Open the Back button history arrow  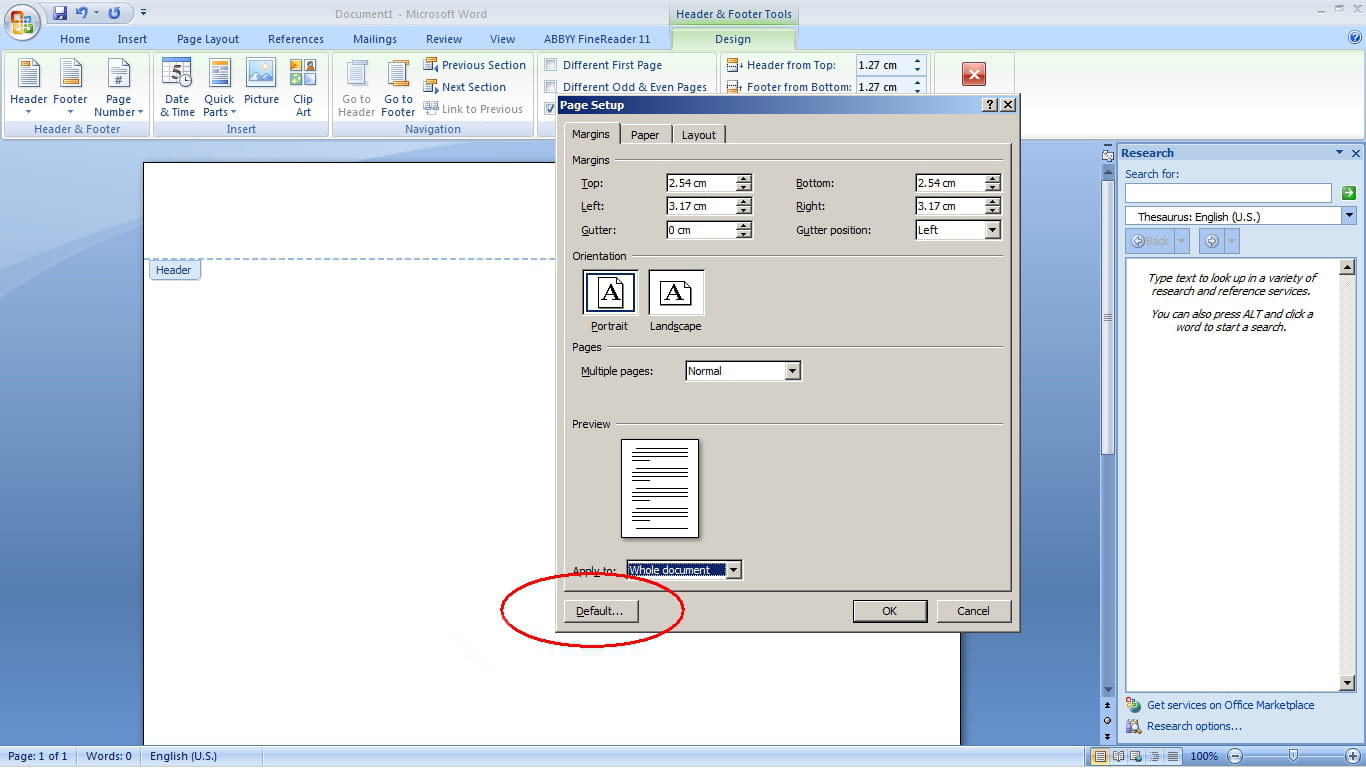1181,241
